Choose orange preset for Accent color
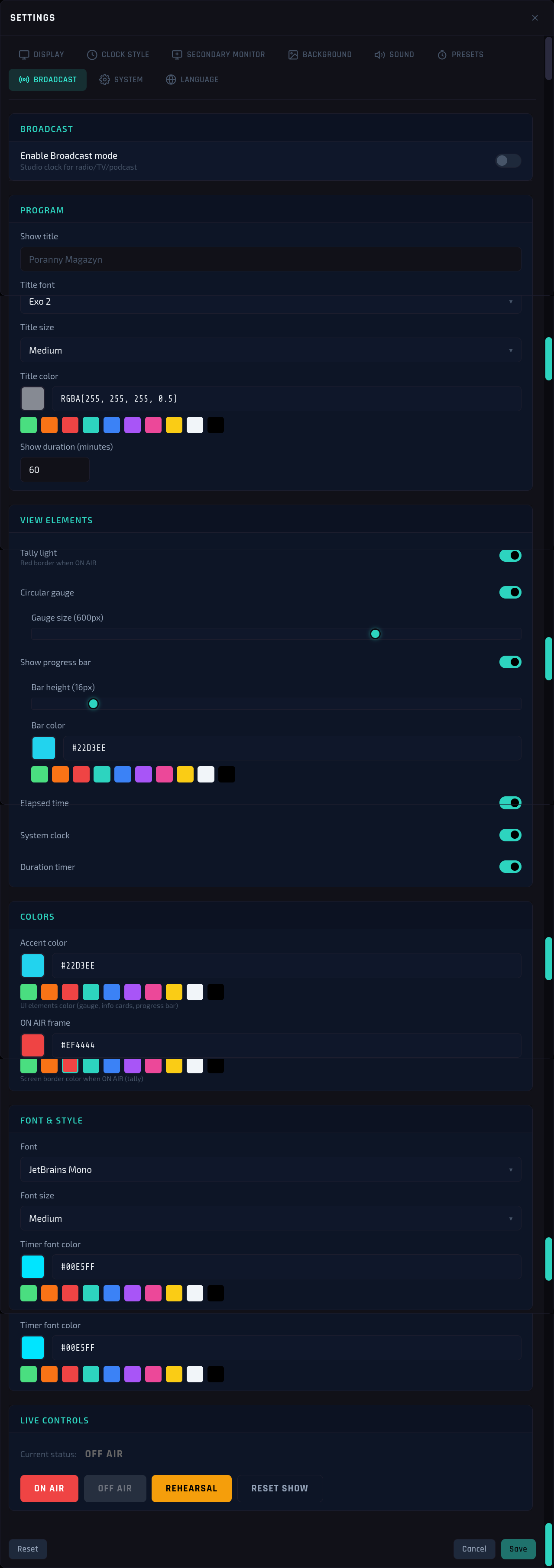This screenshot has height=1568, width=554. pos(49,992)
